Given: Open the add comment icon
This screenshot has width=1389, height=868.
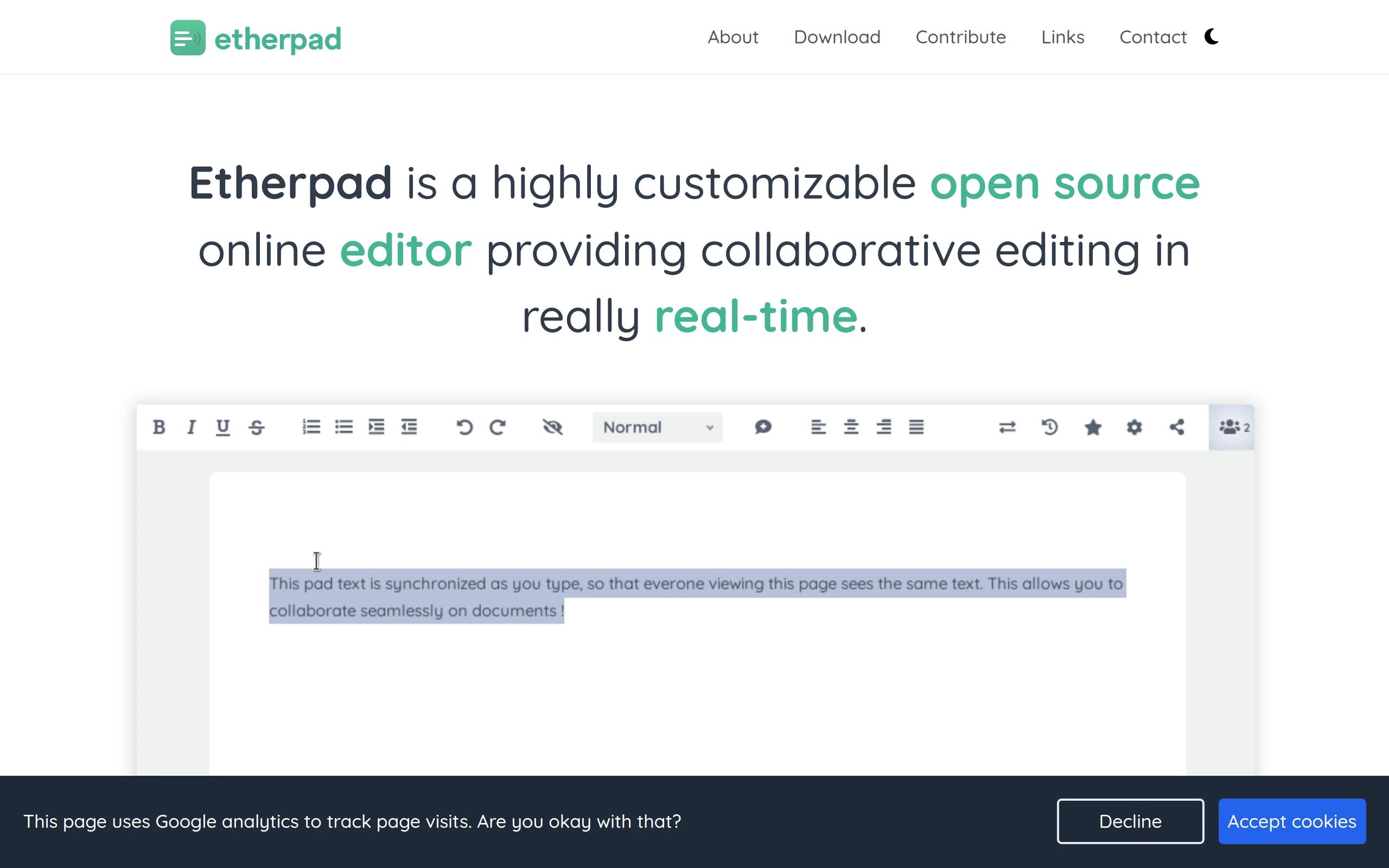Looking at the screenshot, I should pyautogui.click(x=763, y=427).
